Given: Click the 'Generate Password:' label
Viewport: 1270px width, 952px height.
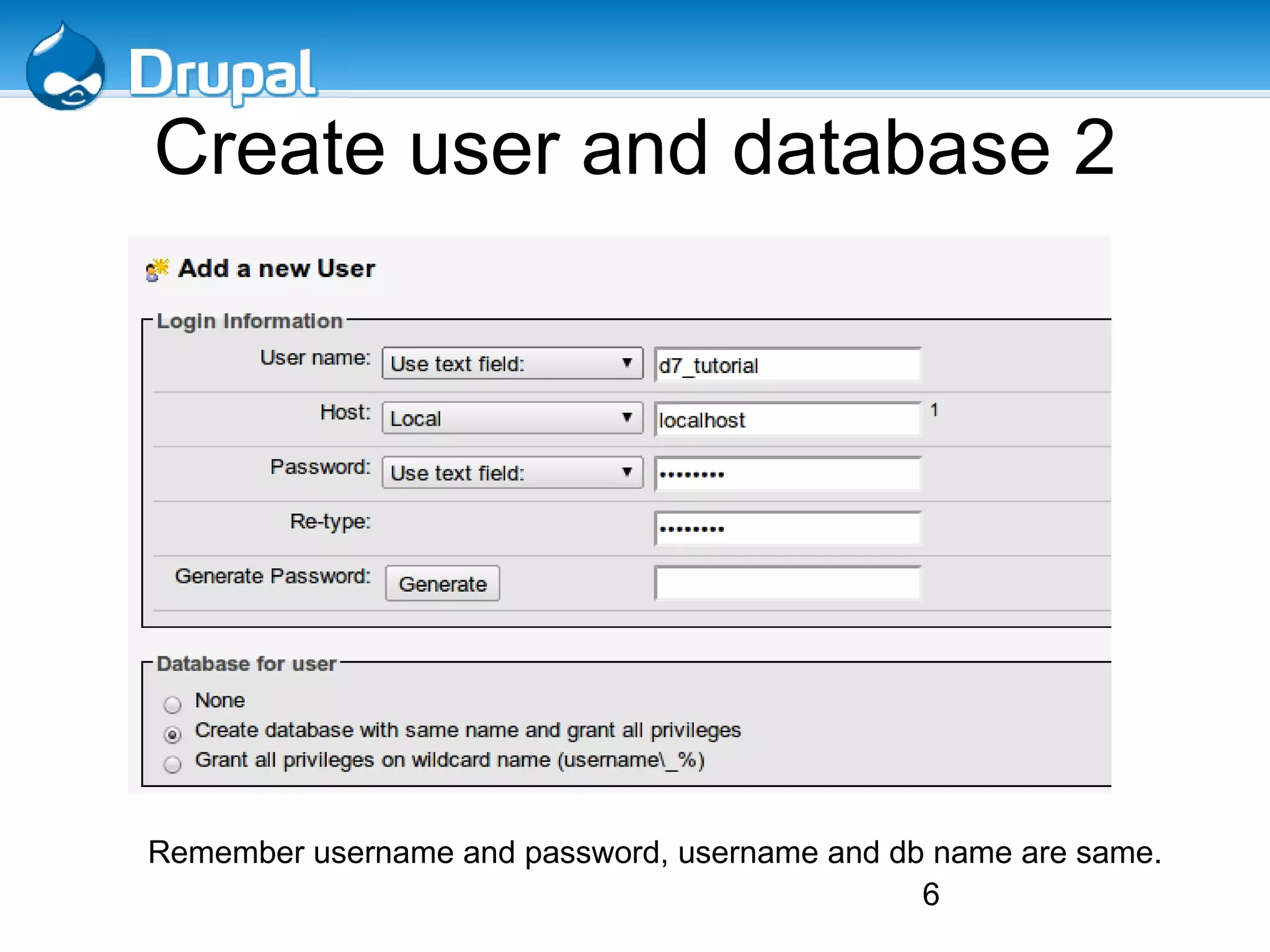Looking at the screenshot, I should coord(273,576).
